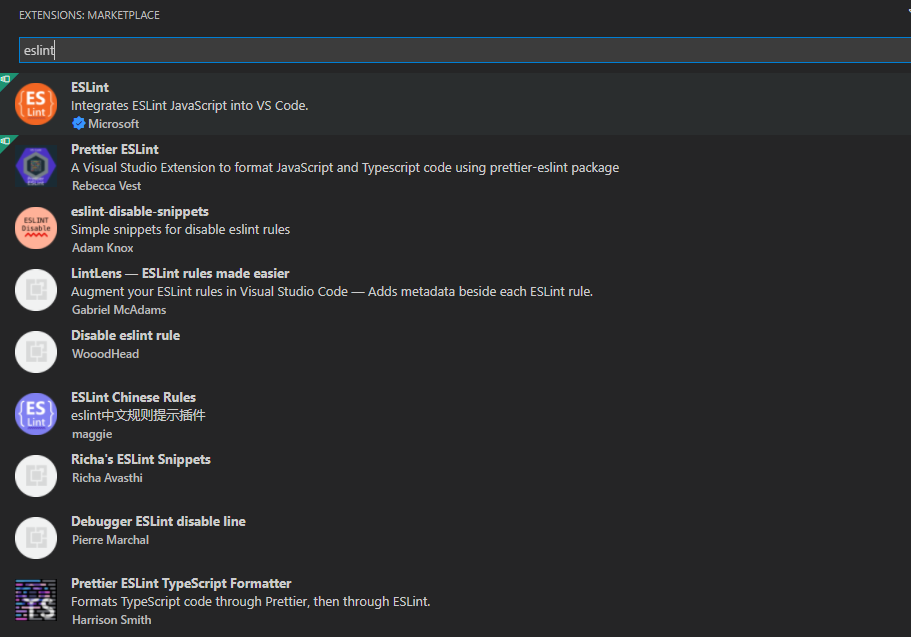Click the eslint-disable-snippets circular icon
The height and width of the screenshot is (637, 911).
click(x=36, y=227)
